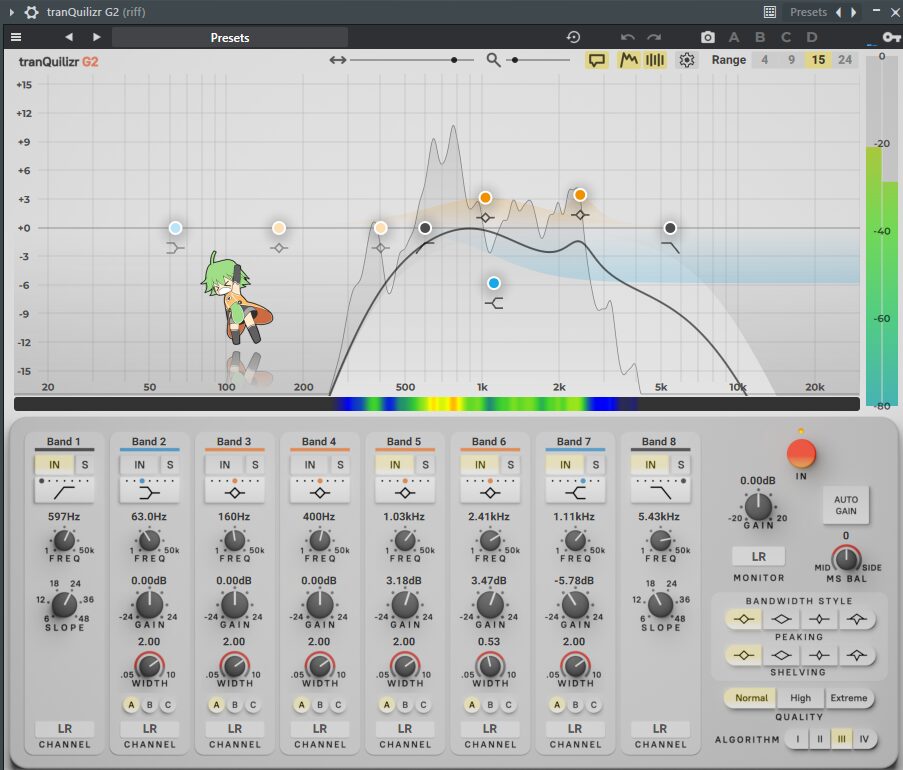This screenshot has width=903, height=770.
Task: Solo Band 4 with S button
Action: (x=340, y=465)
